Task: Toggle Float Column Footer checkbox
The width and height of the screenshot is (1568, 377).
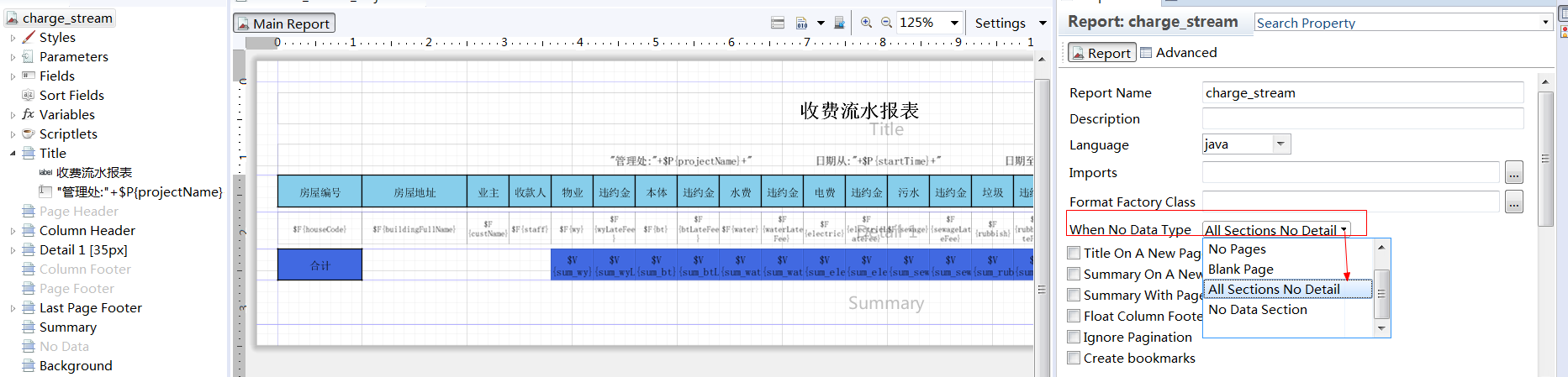Action: point(1074,316)
